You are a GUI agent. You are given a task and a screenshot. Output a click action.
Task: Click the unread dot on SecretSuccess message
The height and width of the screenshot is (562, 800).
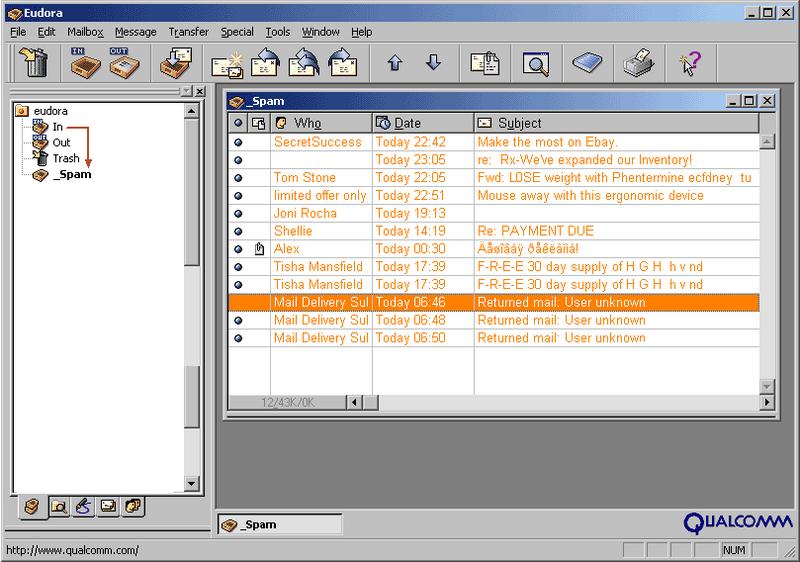pos(238,142)
